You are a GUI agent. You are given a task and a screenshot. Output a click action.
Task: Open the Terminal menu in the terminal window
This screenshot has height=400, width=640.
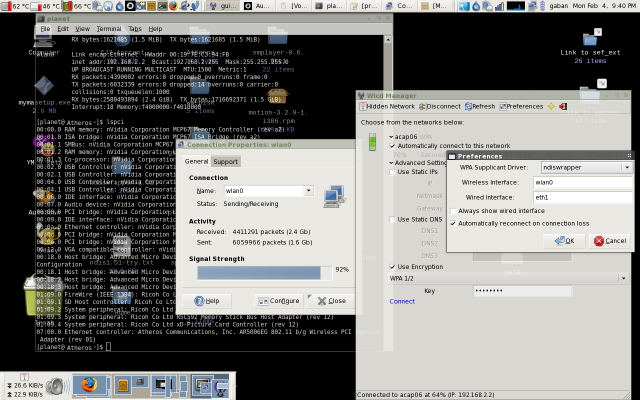(109, 29)
